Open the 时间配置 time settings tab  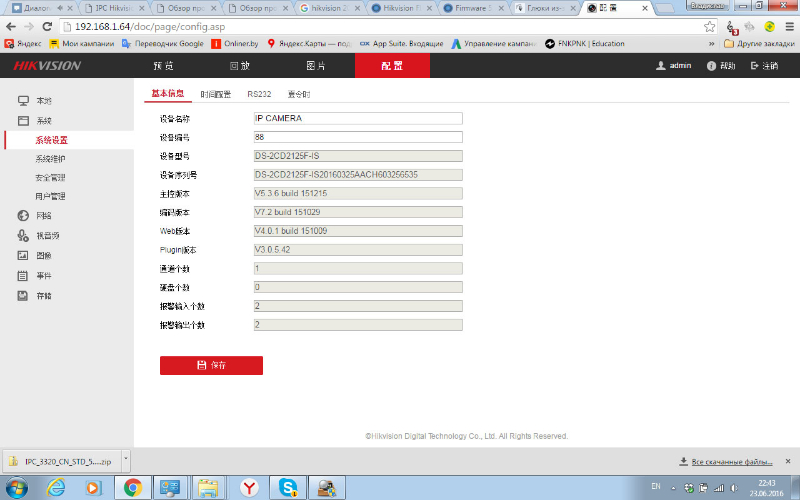coord(215,94)
